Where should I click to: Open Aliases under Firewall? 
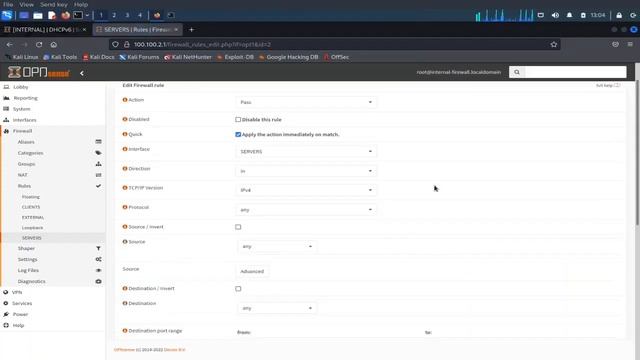(26, 142)
